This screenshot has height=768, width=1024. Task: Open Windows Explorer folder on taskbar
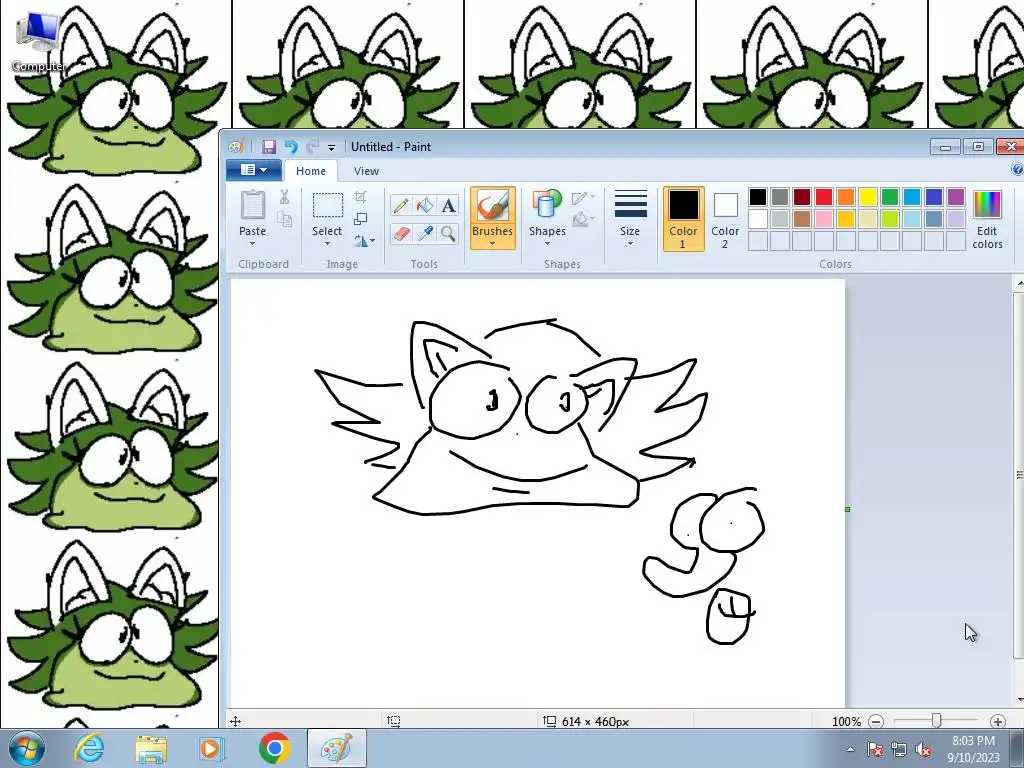pos(150,748)
